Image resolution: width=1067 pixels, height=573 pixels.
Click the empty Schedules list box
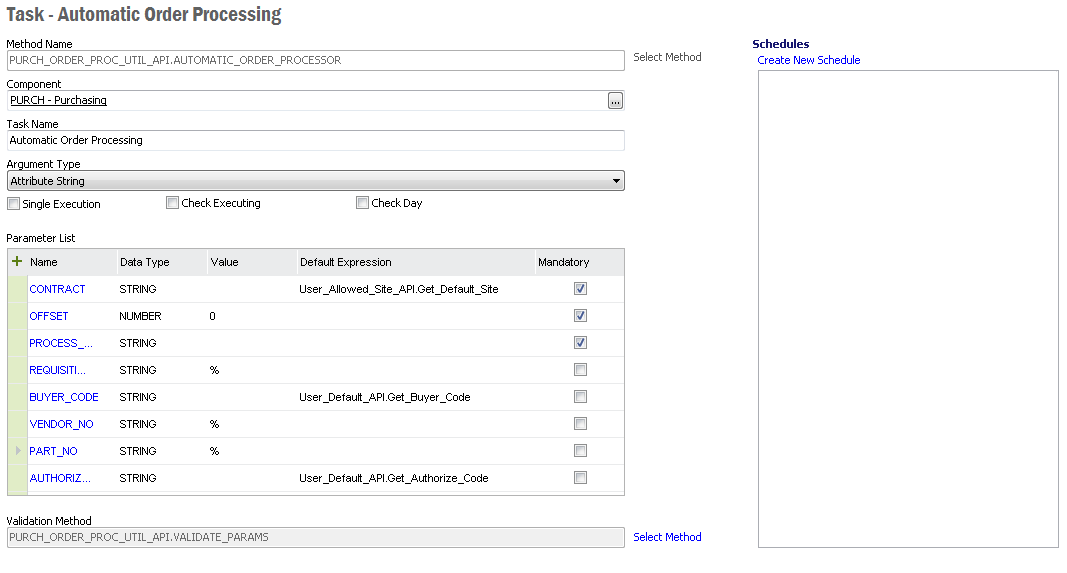(x=907, y=310)
